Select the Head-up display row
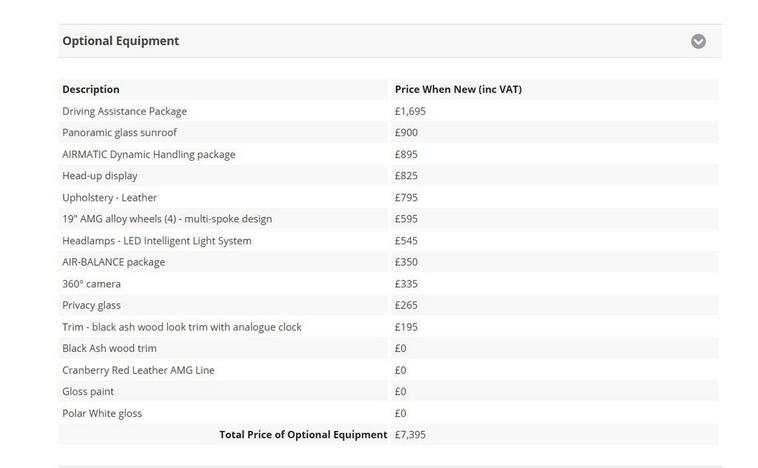 [x=100, y=176]
